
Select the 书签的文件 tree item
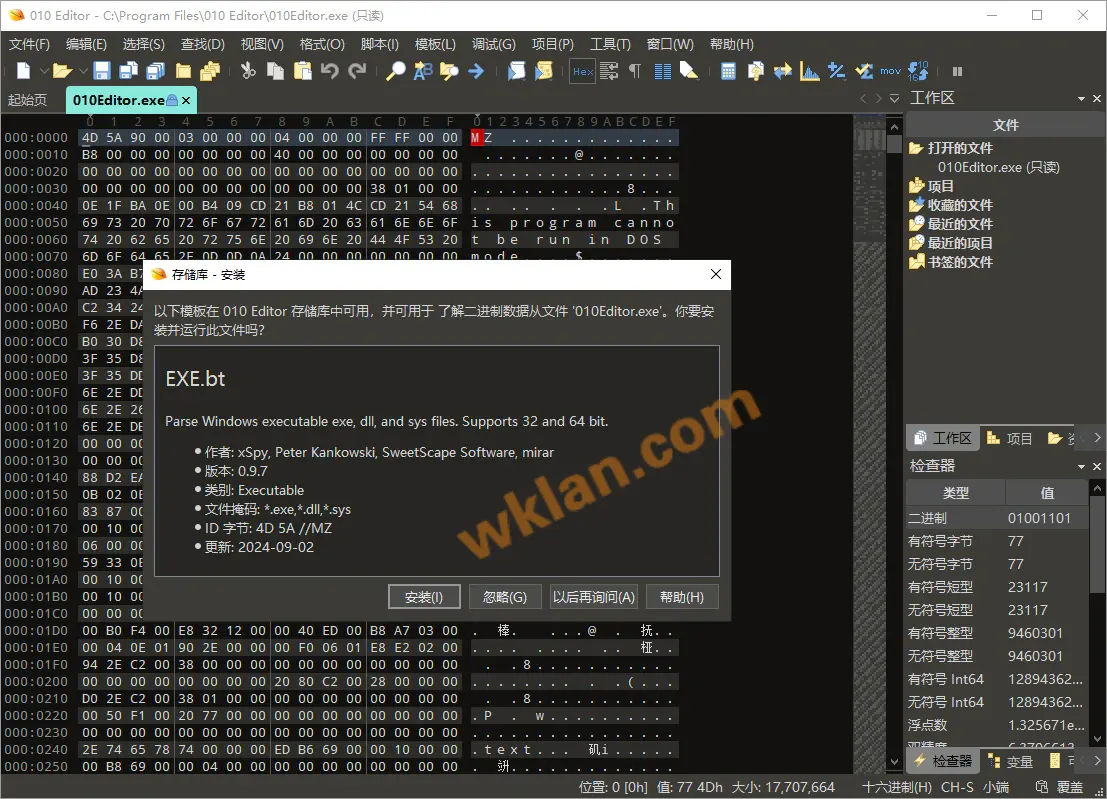coord(950,262)
